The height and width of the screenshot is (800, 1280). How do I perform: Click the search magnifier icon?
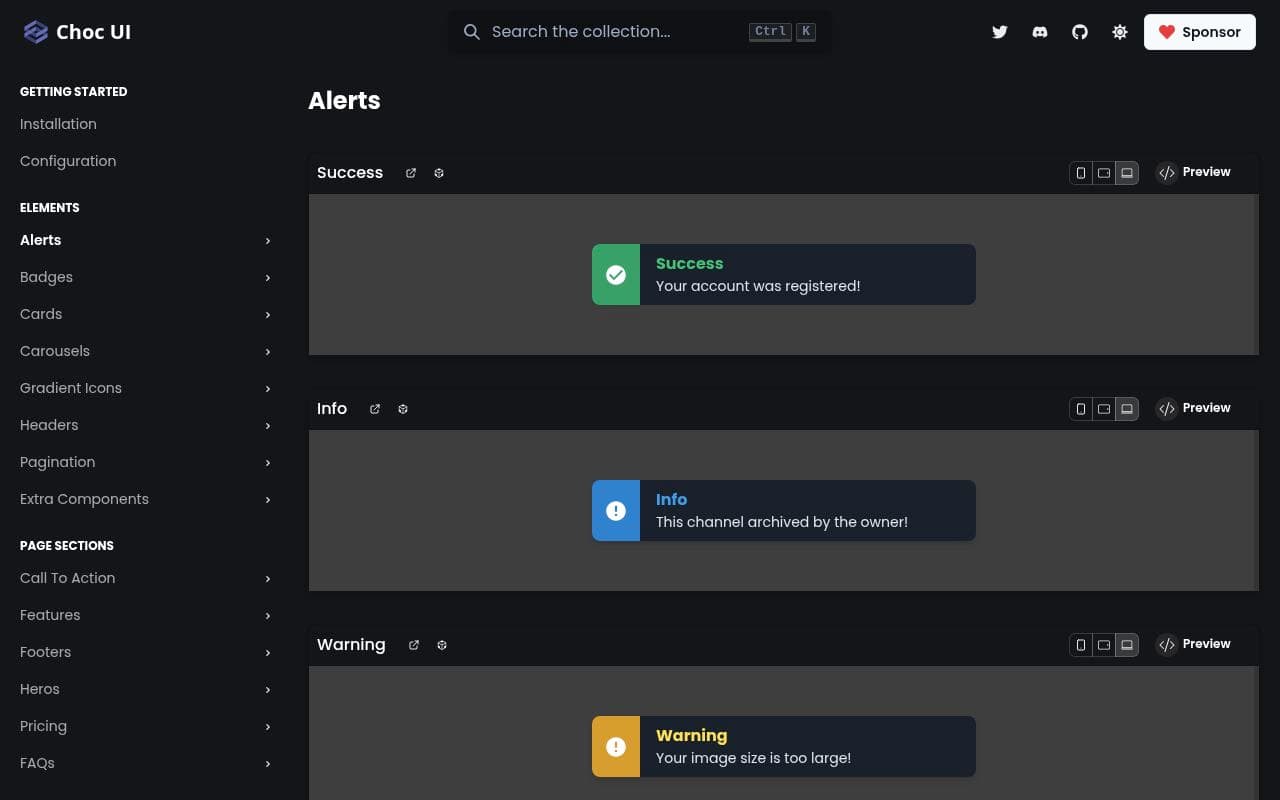pyautogui.click(x=472, y=32)
